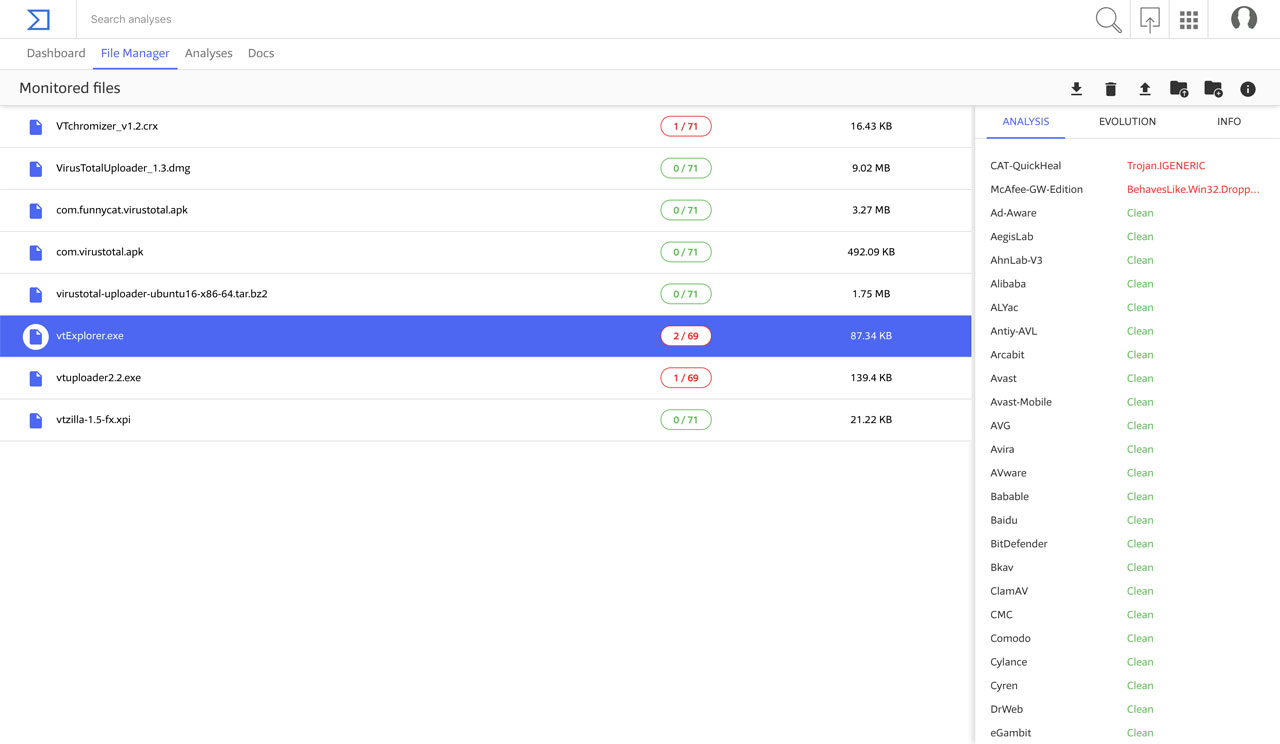This screenshot has height=744, width=1280.
Task: Click the BehavesLike.Win32.Dropp... result
Action: coord(1193,189)
